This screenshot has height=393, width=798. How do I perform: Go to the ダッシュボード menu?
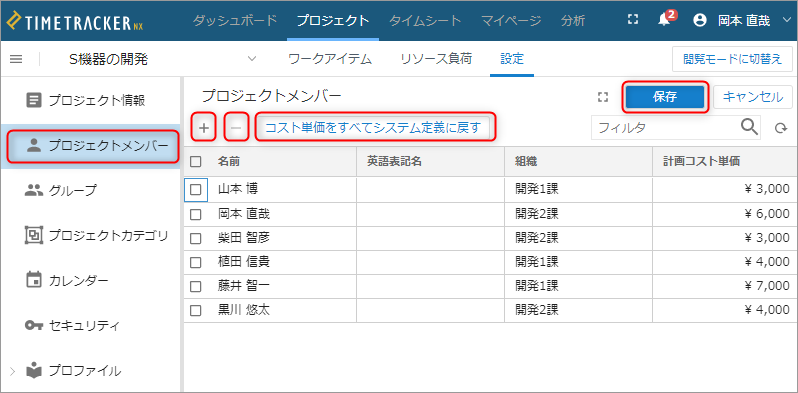tap(235, 20)
